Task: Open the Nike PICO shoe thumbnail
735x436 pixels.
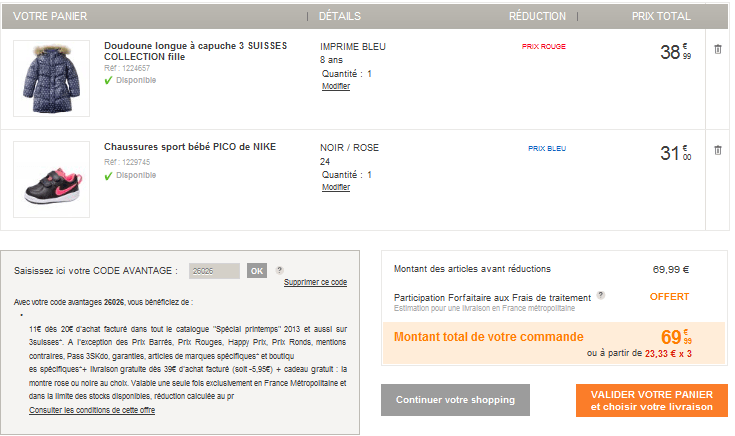Action: click(52, 180)
